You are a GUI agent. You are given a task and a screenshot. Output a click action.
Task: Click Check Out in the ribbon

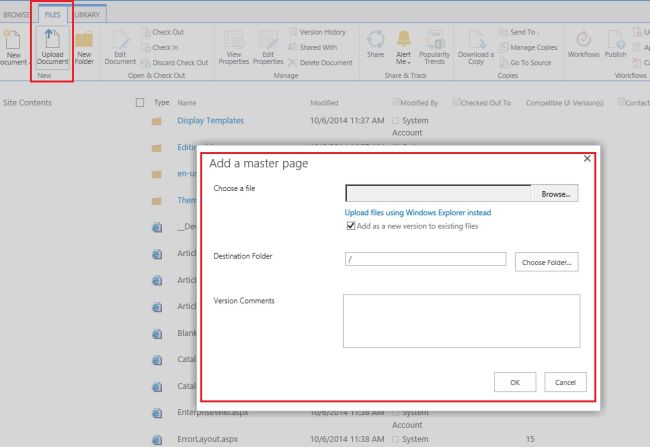point(162,32)
